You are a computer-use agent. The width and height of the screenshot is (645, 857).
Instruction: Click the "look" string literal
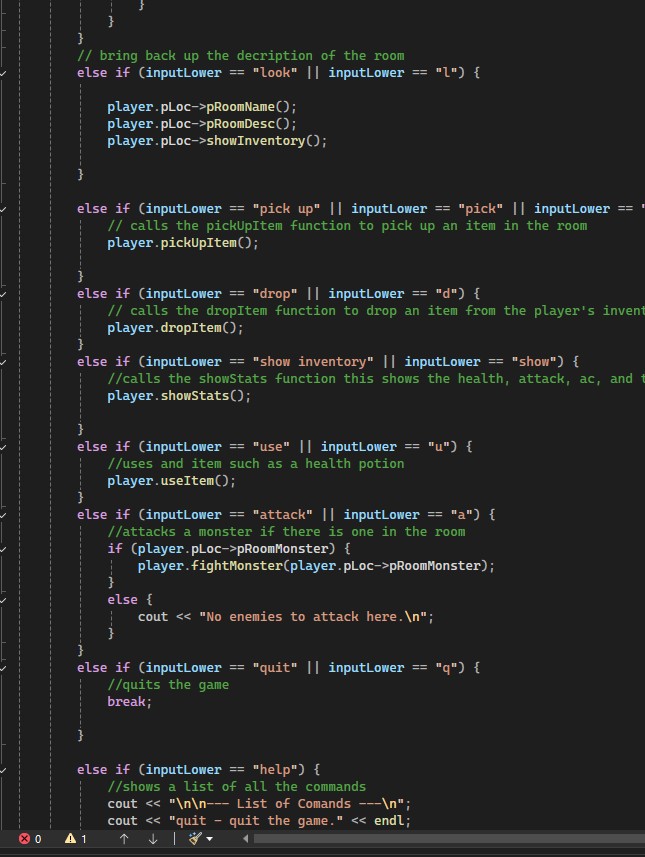pos(274,73)
